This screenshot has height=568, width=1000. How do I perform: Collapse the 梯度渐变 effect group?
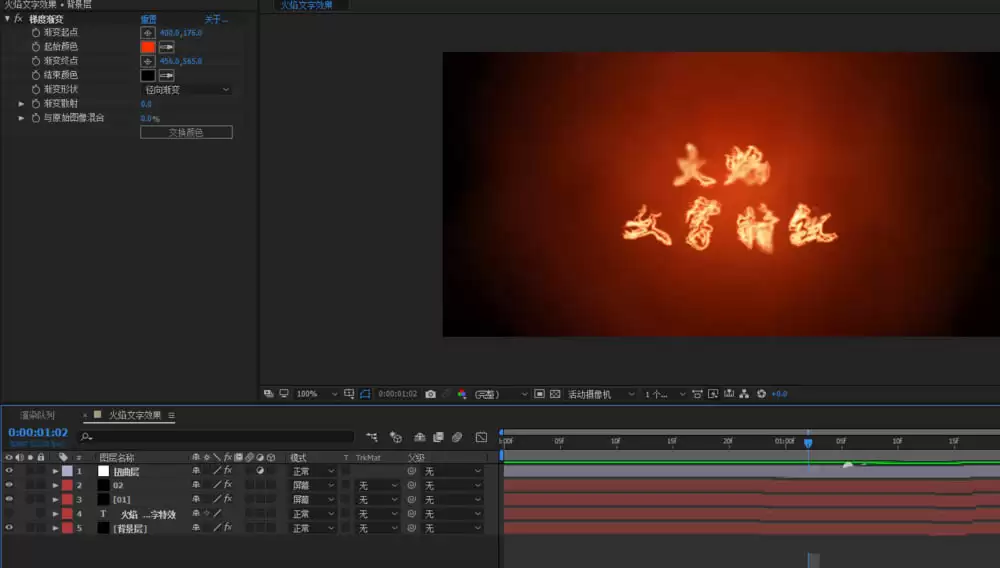pos(7,18)
